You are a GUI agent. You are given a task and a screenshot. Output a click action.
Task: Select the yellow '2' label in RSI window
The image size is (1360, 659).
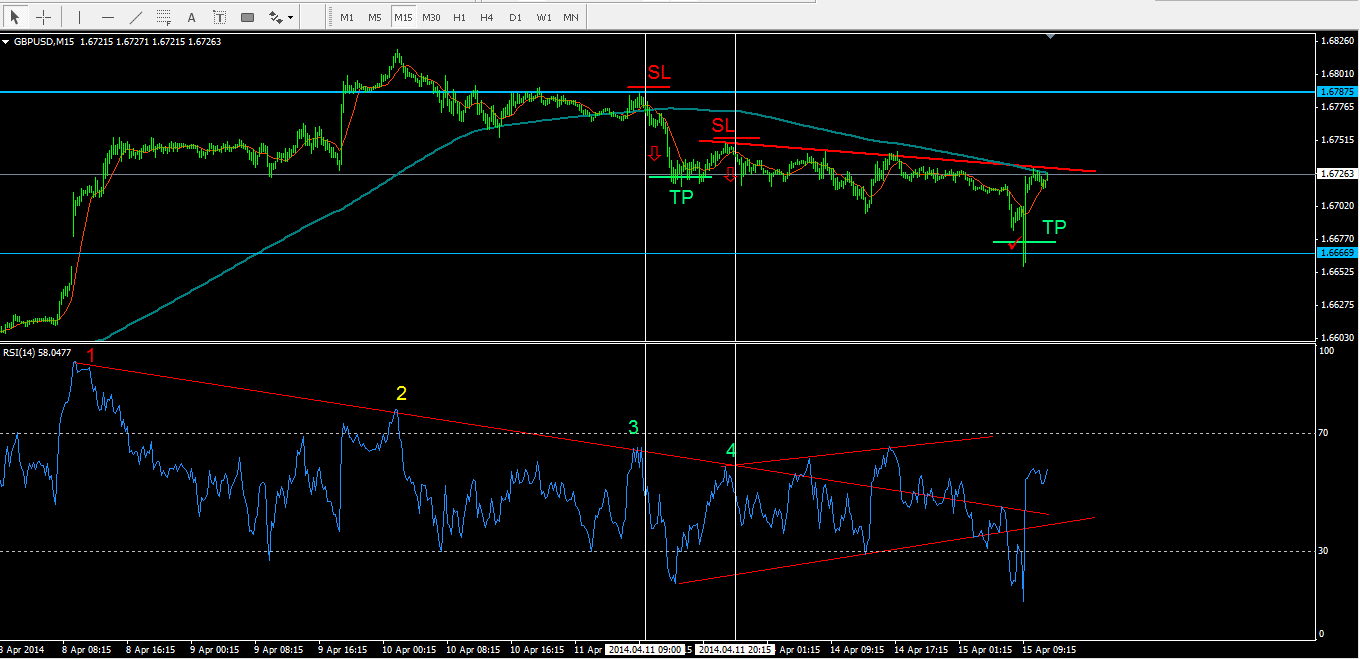click(401, 394)
